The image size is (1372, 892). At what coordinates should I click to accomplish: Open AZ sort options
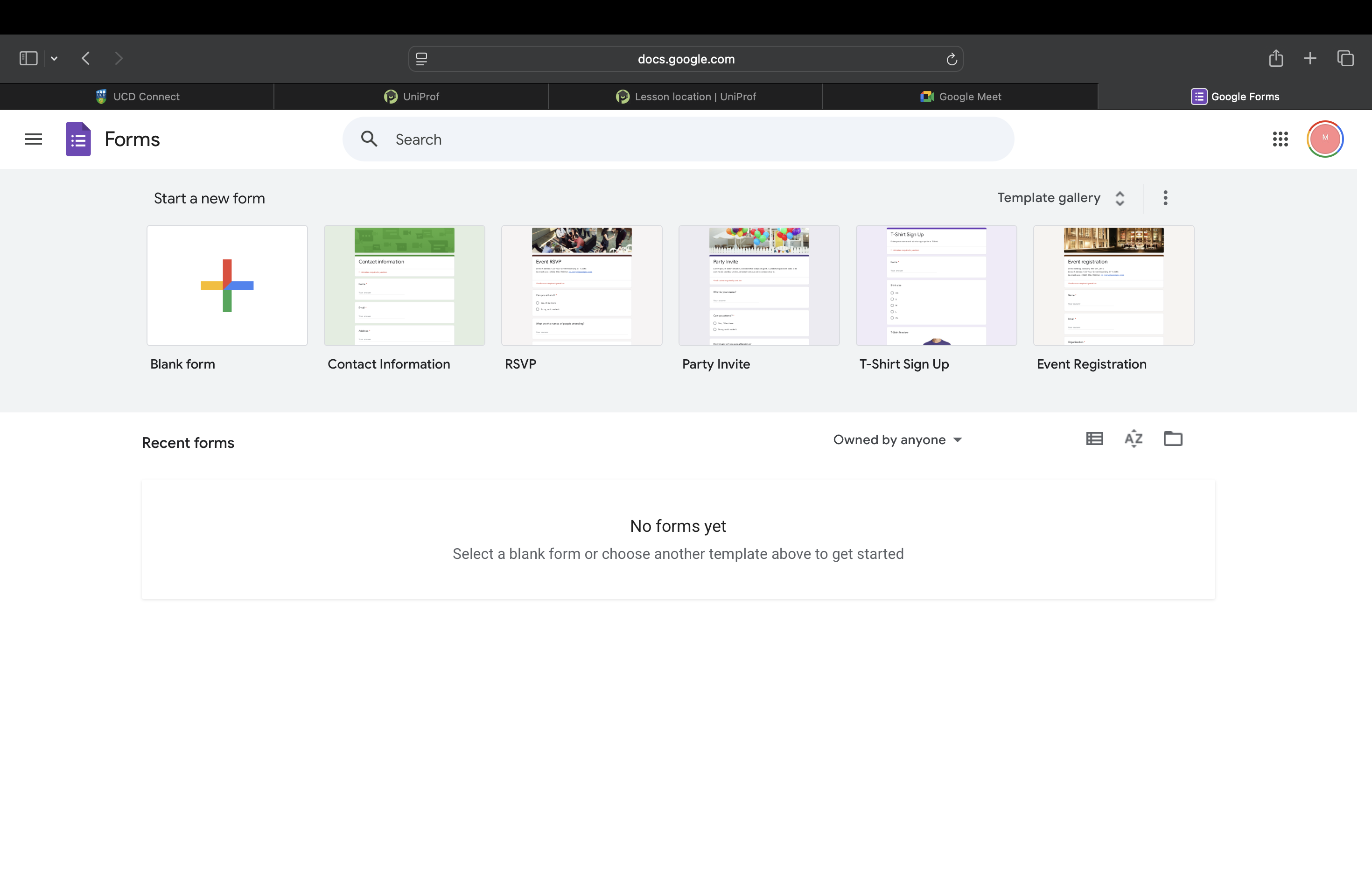pyautogui.click(x=1134, y=439)
